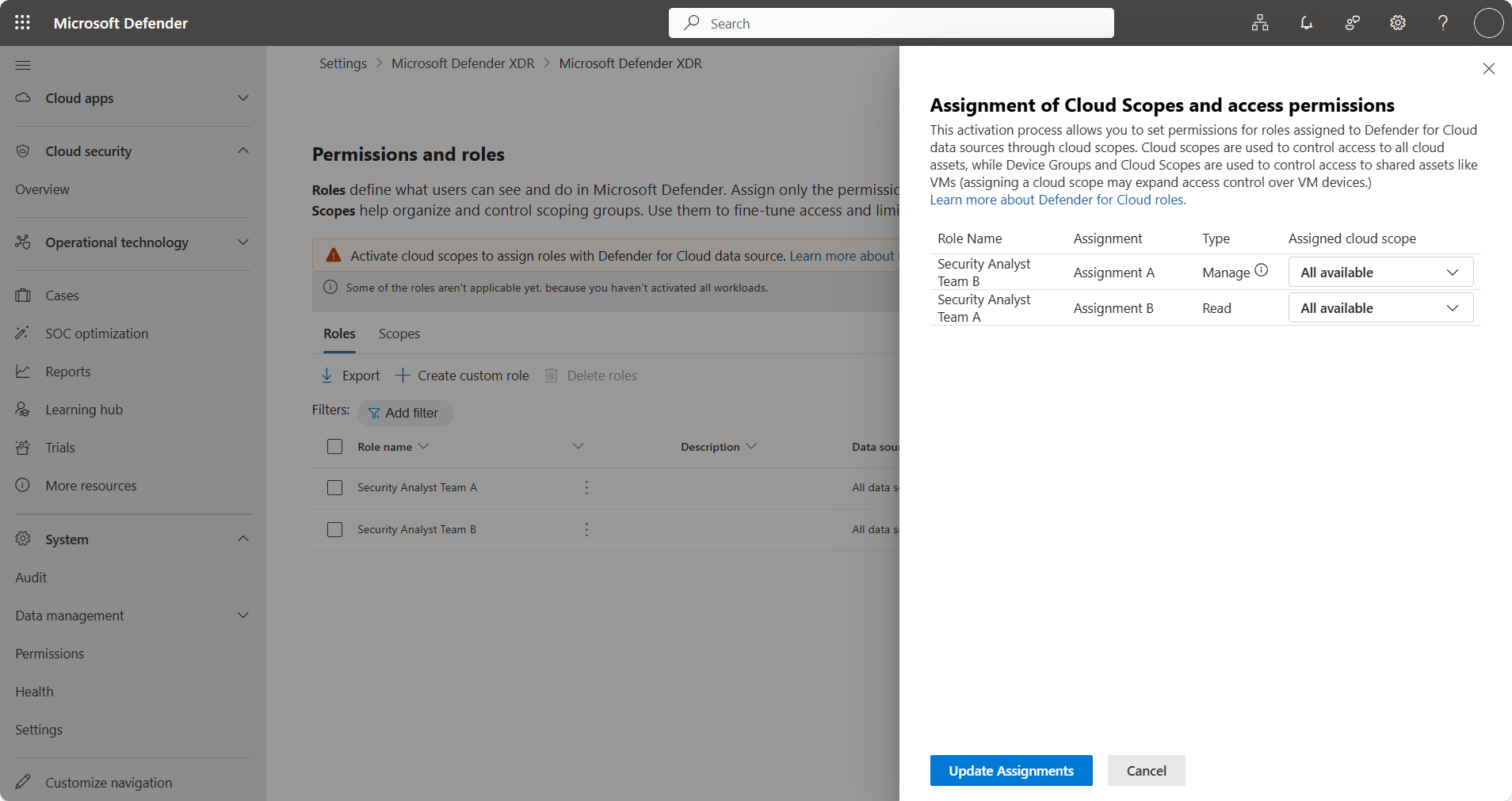Open the app launcher waffle icon
Image resolution: width=1512 pixels, height=801 pixels.
[x=22, y=23]
